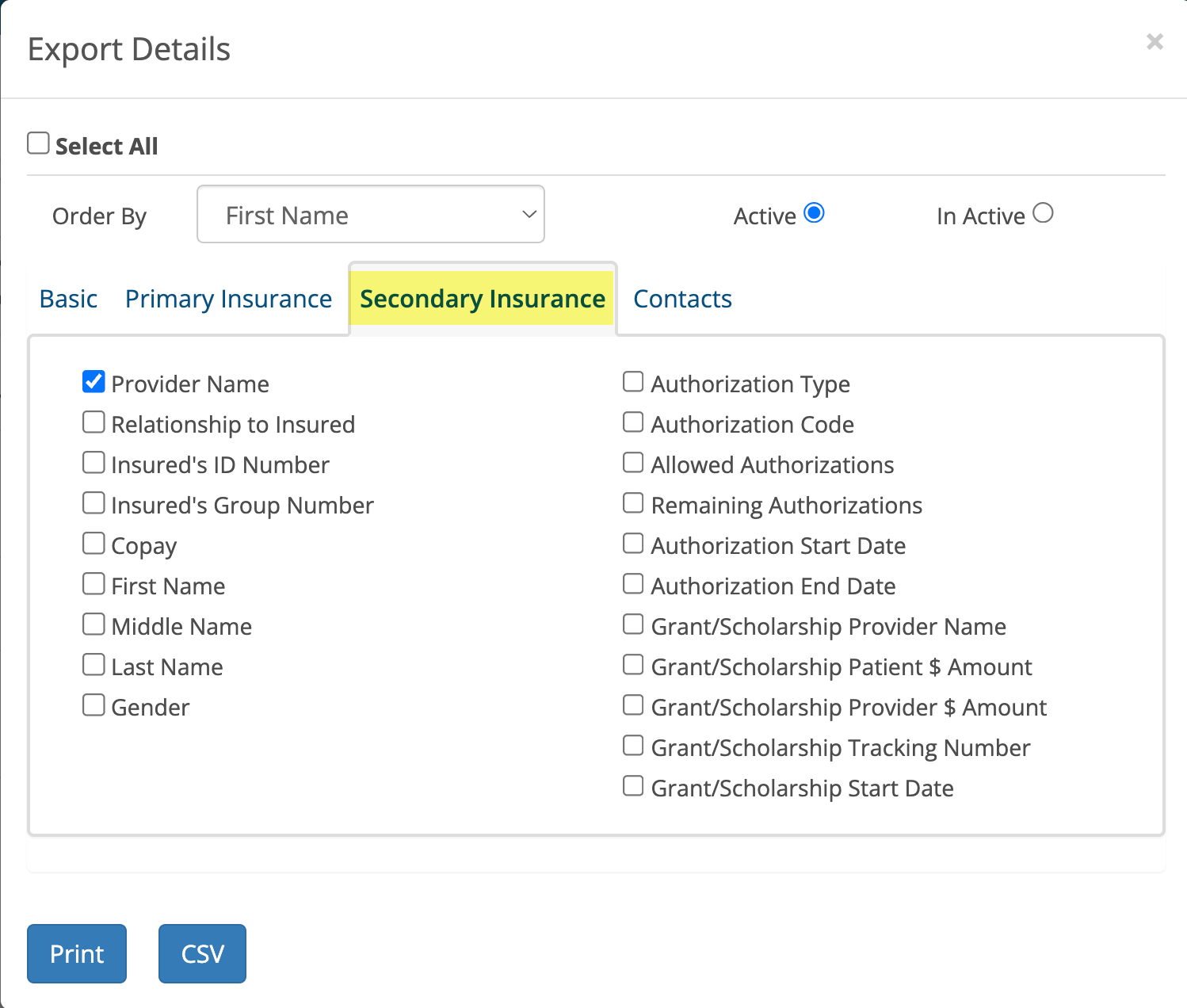Select the In Active radio button
This screenshot has width=1187, height=1008.
point(1043,213)
